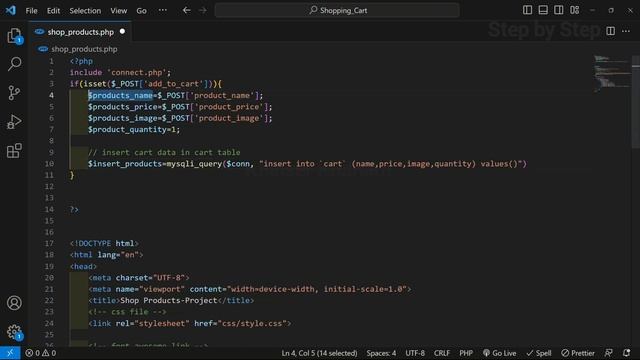
Task: Click the notifications bell icon
Action: coord(627,353)
